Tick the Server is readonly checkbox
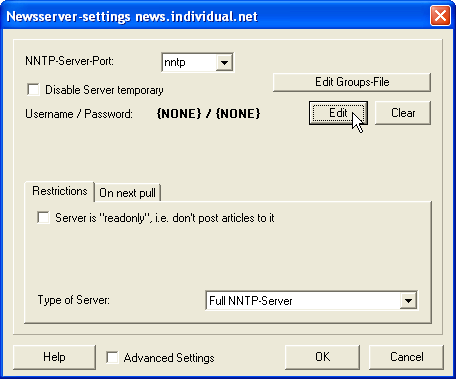The image size is (456, 379). (43, 218)
